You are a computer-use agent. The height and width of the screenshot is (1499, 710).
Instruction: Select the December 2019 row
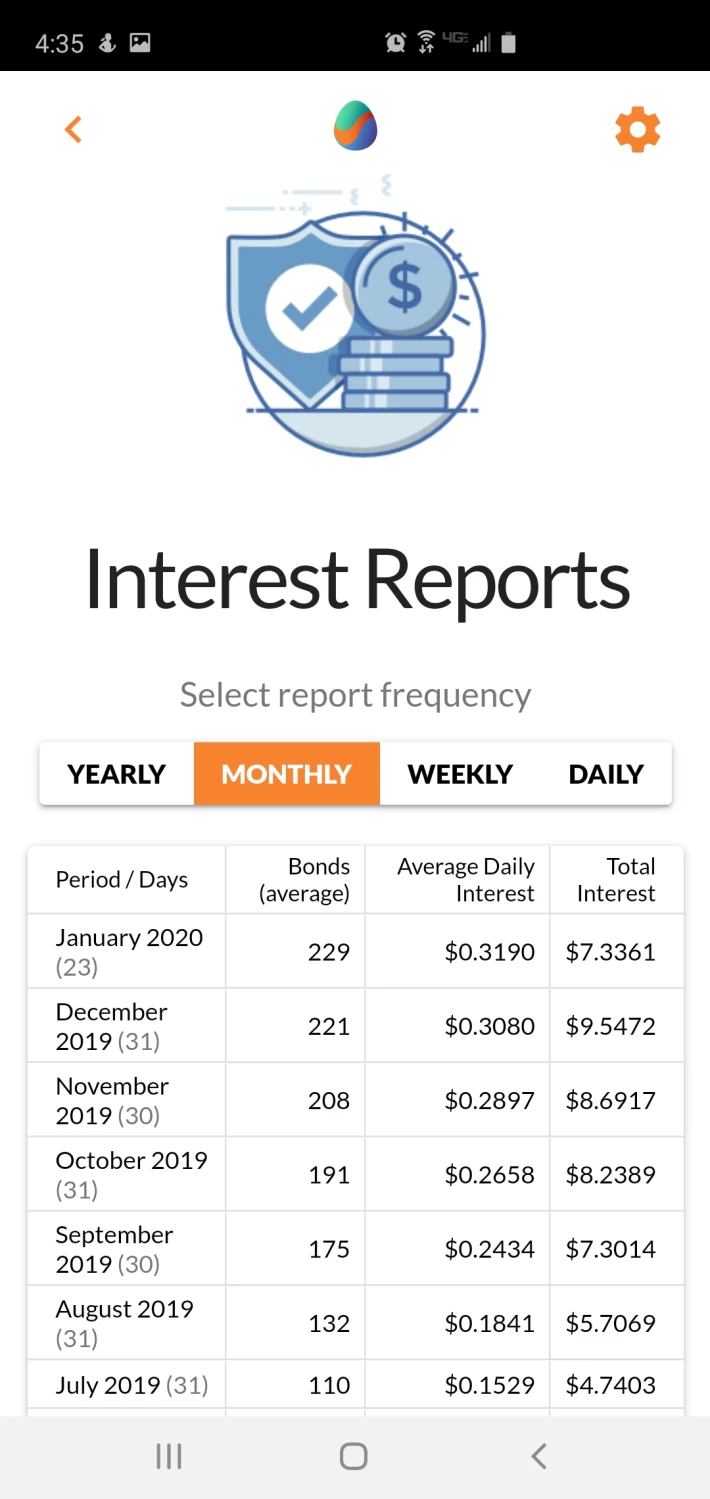[355, 1026]
